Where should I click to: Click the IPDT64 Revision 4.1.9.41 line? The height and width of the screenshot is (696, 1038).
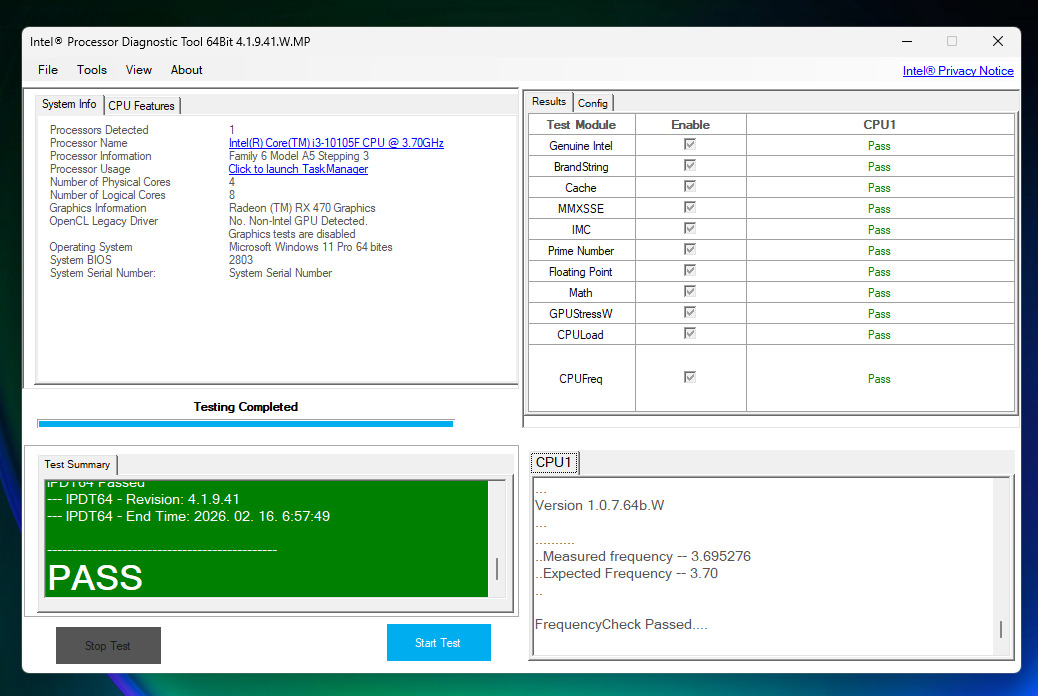(144, 499)
